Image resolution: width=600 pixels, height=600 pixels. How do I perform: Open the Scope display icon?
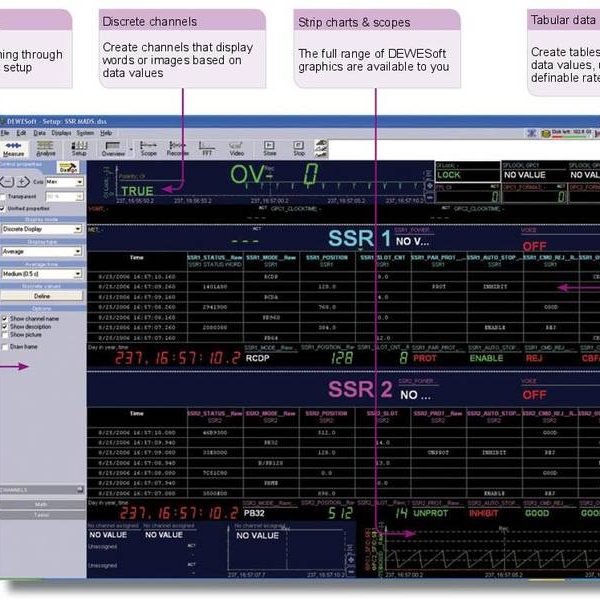point(148,148)
